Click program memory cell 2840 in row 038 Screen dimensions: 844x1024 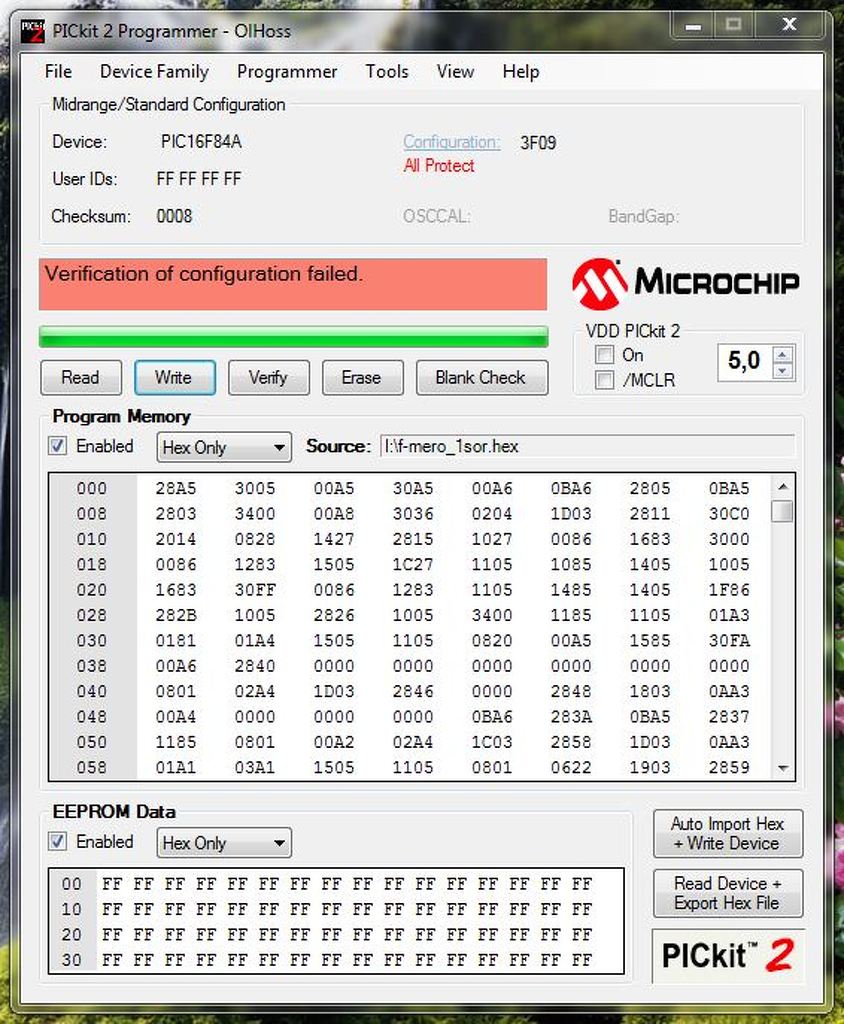tap(255, 667)
